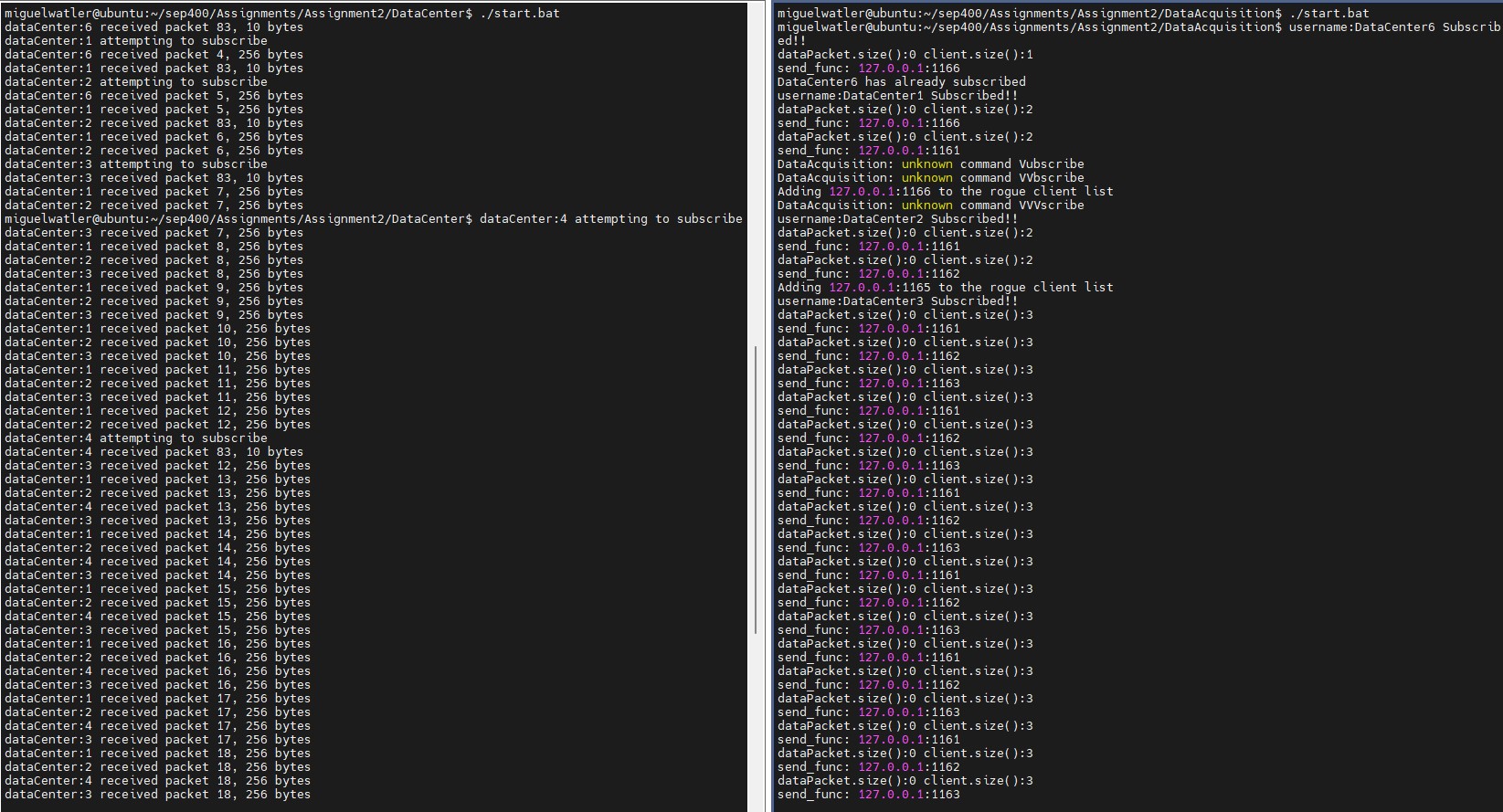Click 'username:DataCenter6 Subscrib' in the right terminal
Screen dimensions: 1503x812
click(1394, 27)
